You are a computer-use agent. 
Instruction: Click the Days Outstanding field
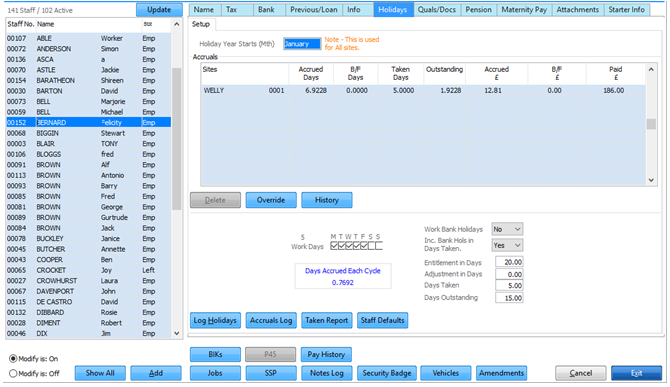tap(509, 298)
